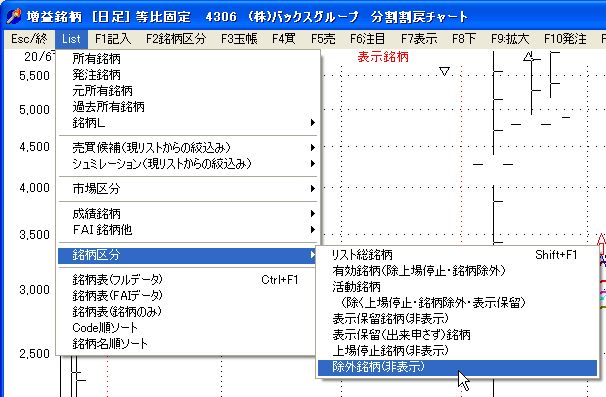606x397 pixels.
Task: Choose 所有銘柄 from List menu
Action: (187, 59)
